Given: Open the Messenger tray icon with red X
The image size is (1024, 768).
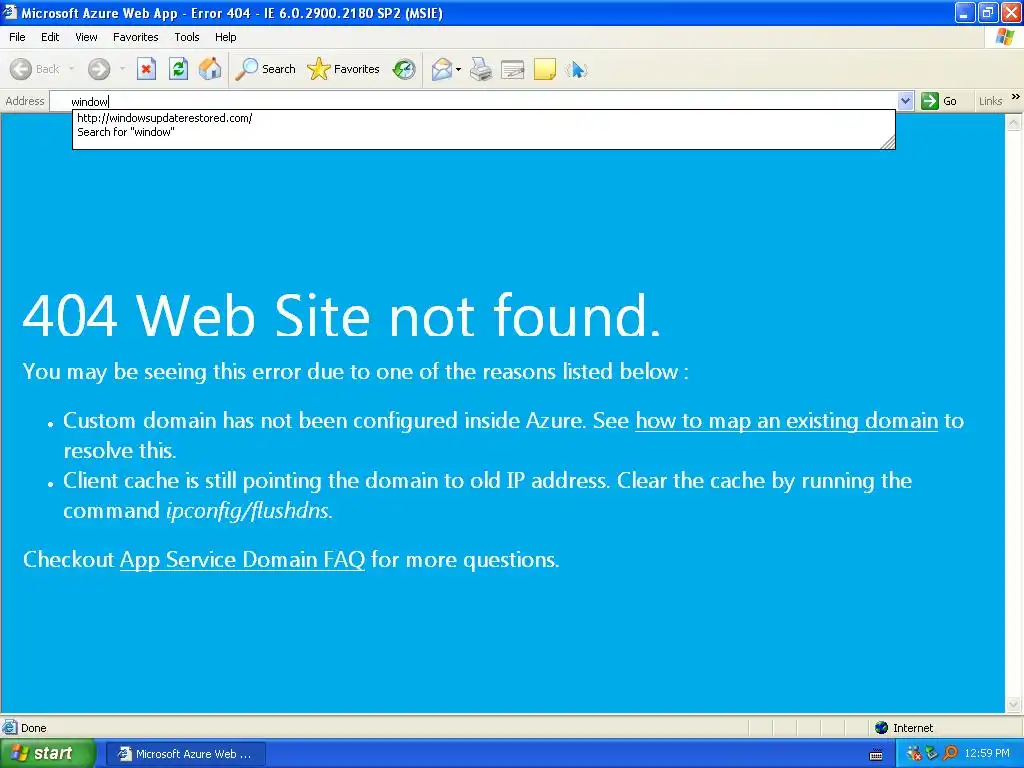Looking at the screenshot, I should 914,754.
